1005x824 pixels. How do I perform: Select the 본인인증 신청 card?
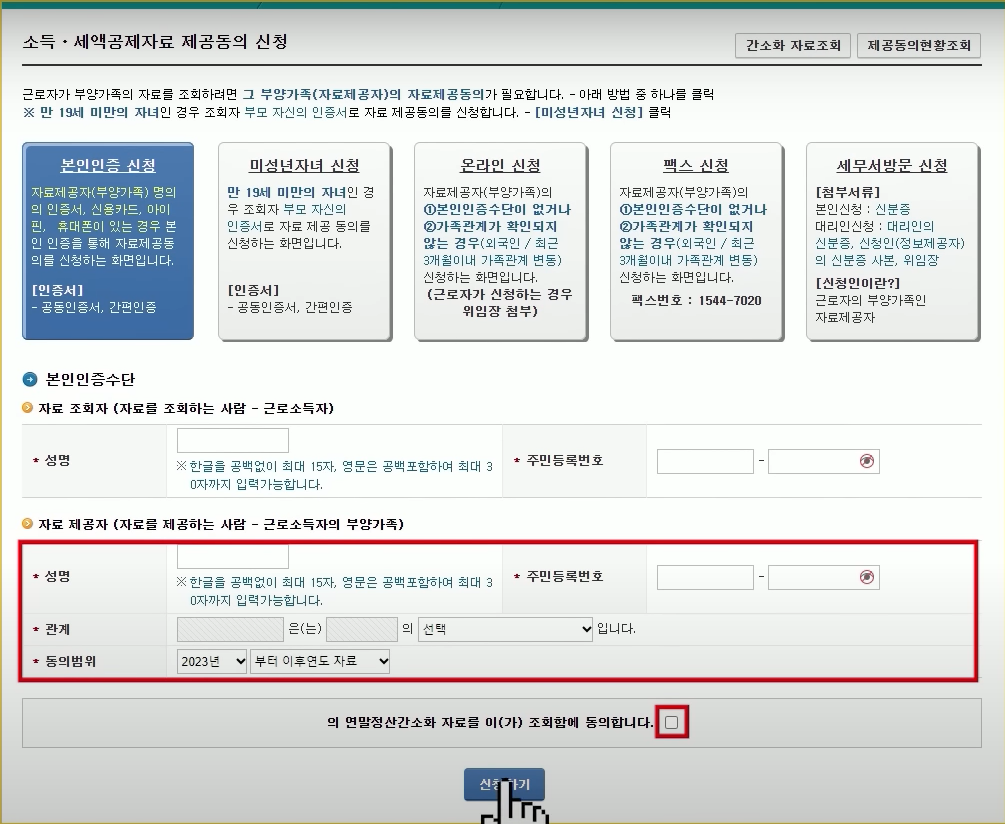point(108,241)
